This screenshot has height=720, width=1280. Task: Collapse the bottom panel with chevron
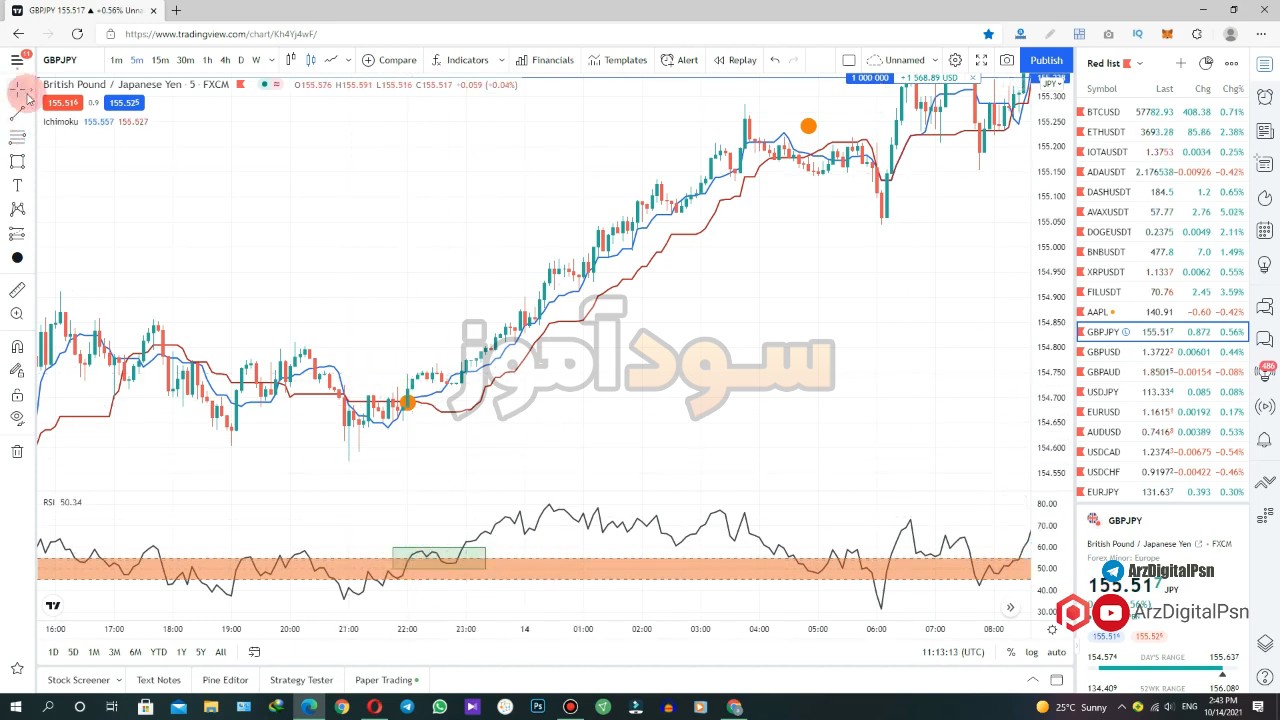click(1032, 680)
